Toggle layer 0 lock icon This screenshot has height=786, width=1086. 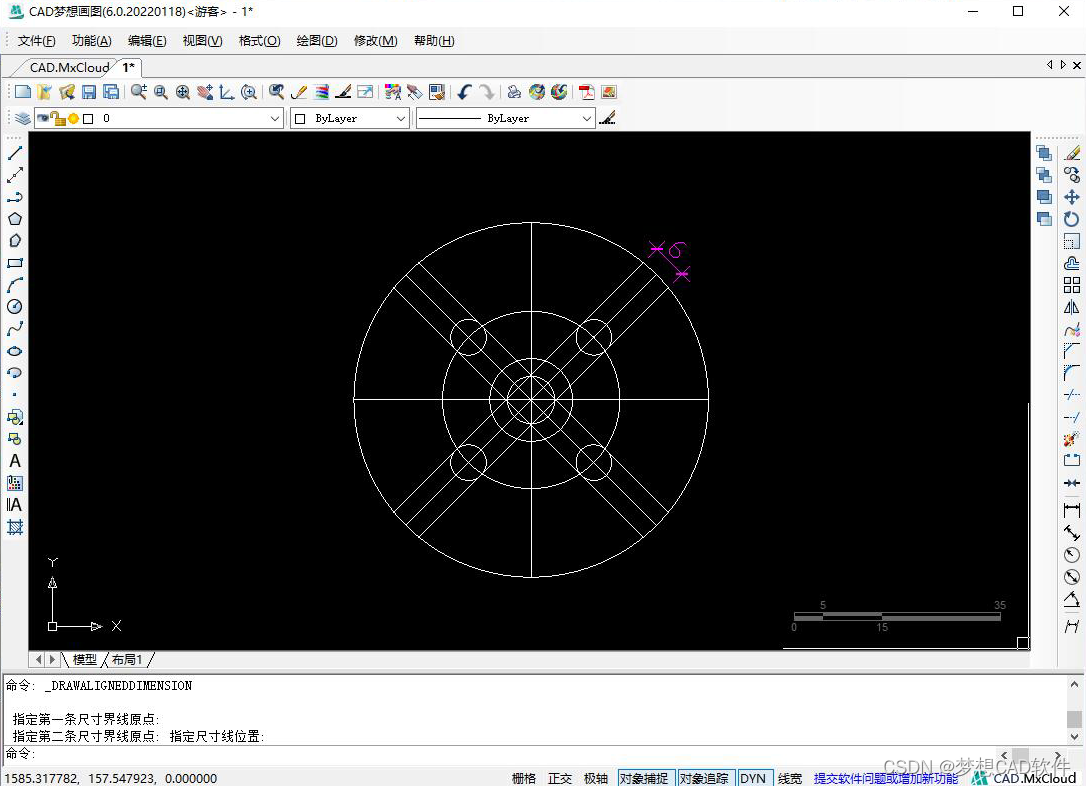tap(58, 118)
